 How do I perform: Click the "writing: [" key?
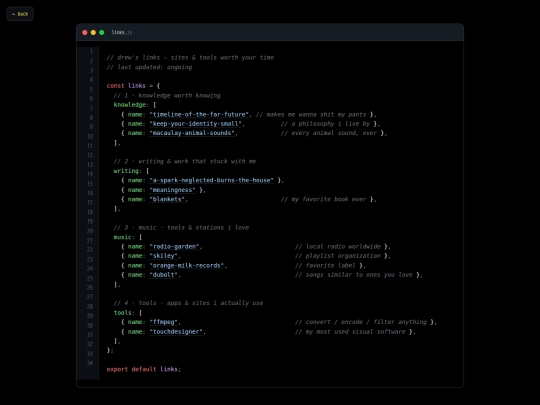(x=131, y=171)
